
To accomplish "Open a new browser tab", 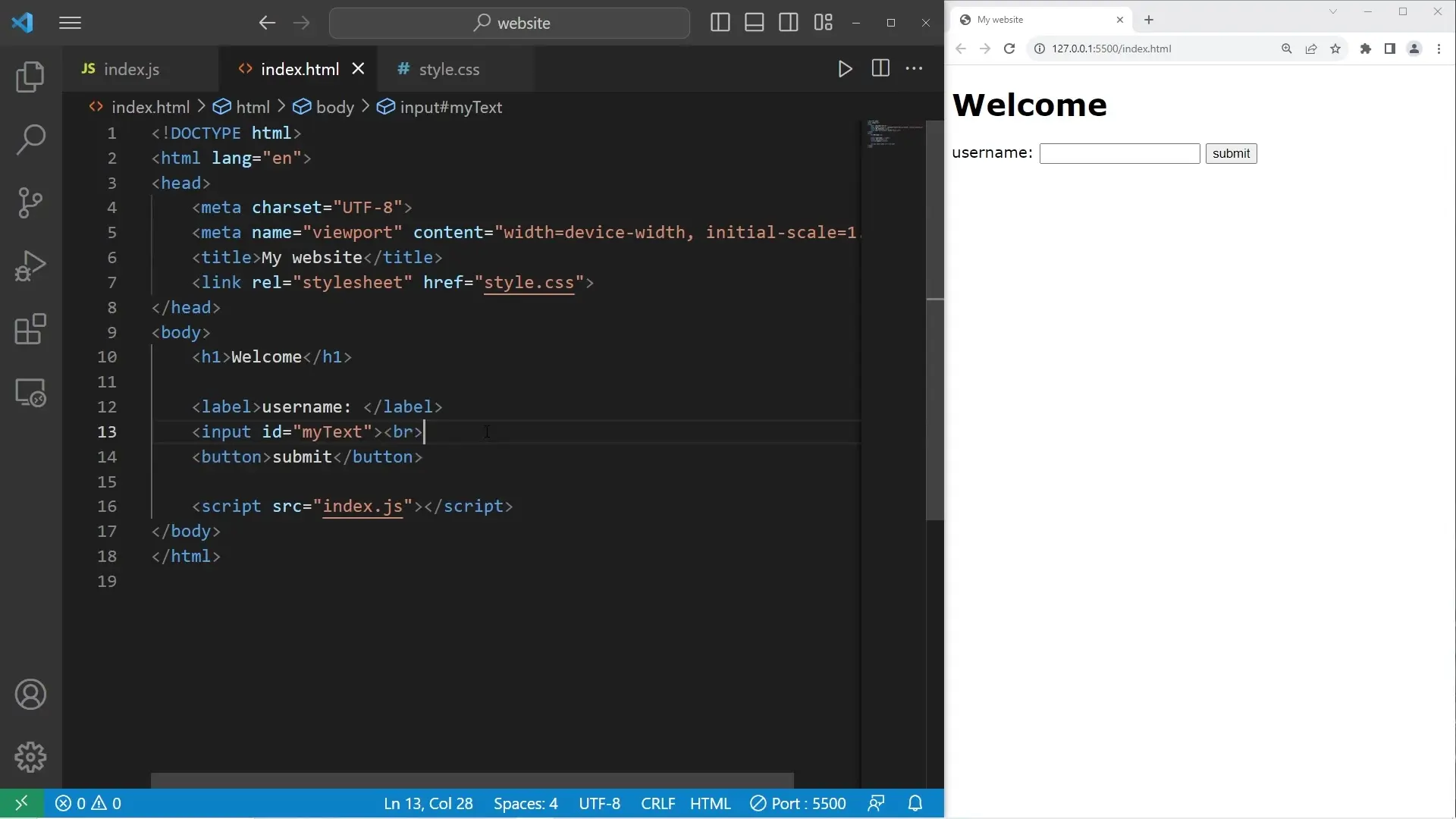I will click(x=1148, y=20).
